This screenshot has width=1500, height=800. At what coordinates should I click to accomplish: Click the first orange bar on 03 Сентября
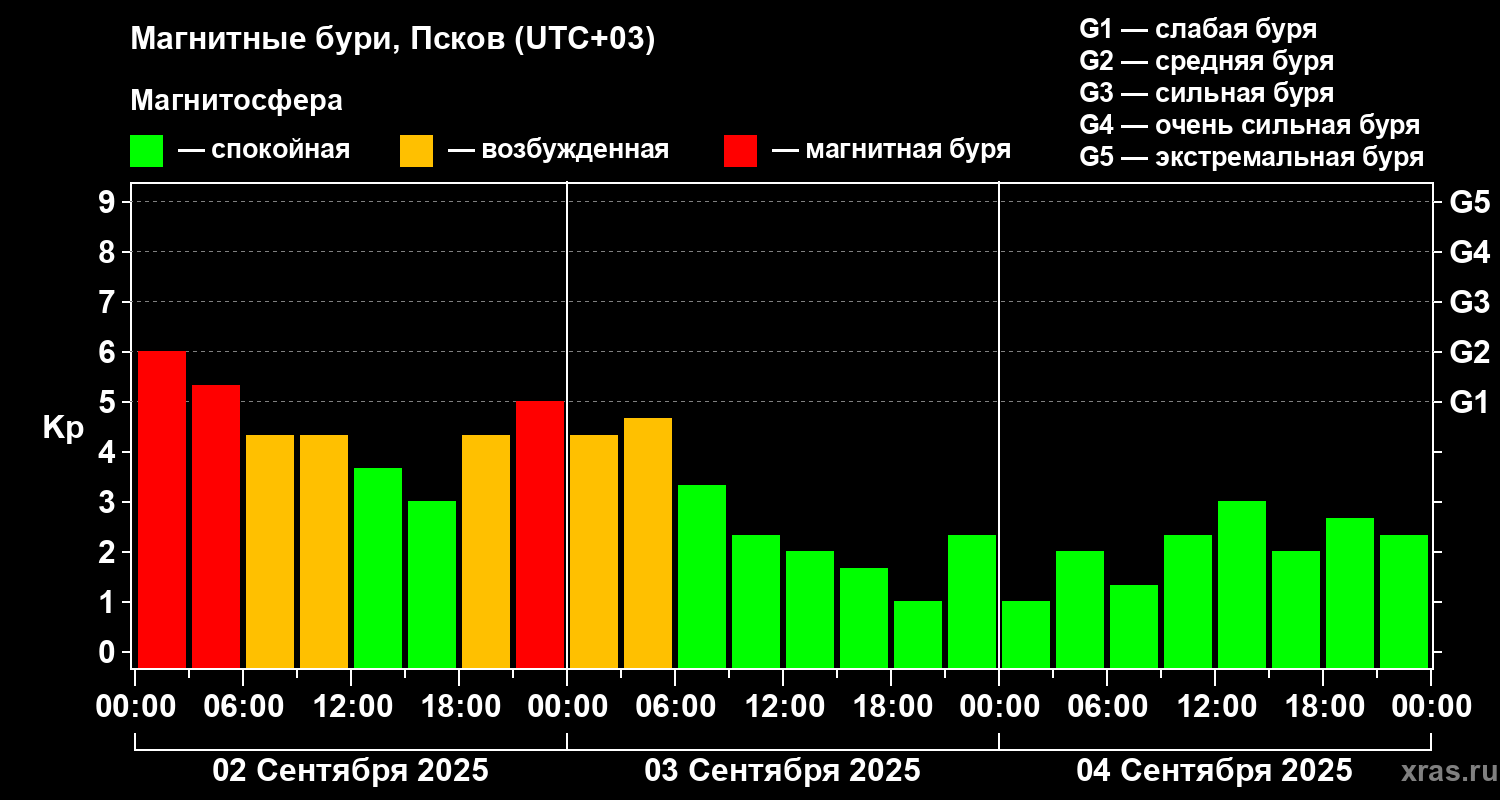[594, 552]
